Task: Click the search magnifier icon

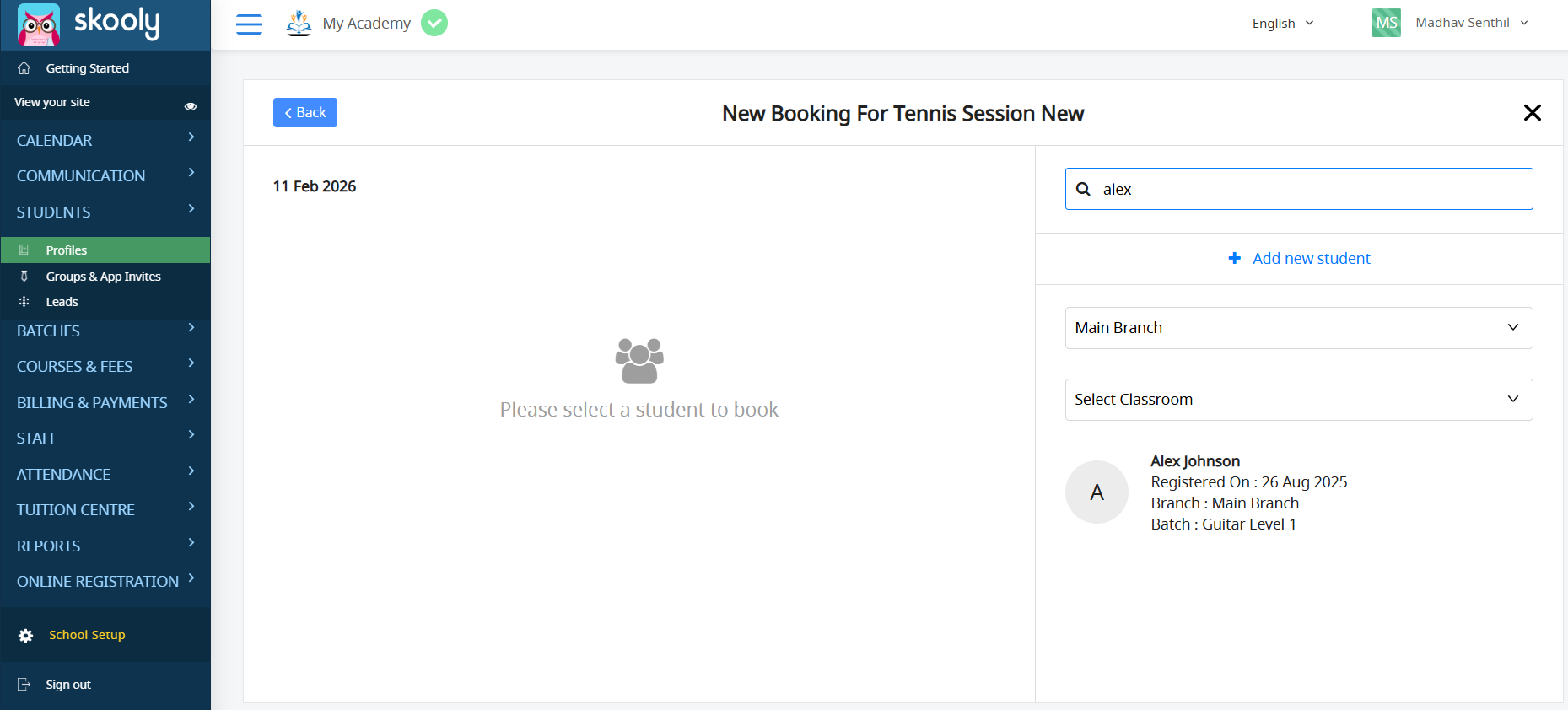Action: coord(1084,190)
